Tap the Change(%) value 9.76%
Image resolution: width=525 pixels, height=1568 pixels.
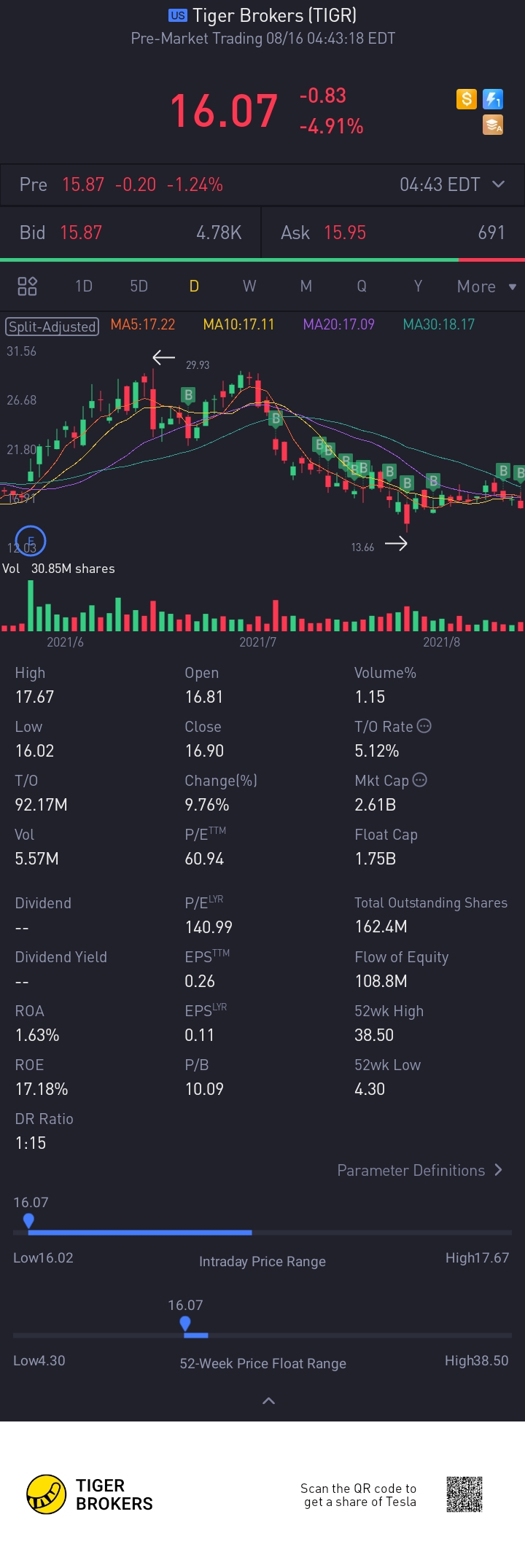pos(207,805)
